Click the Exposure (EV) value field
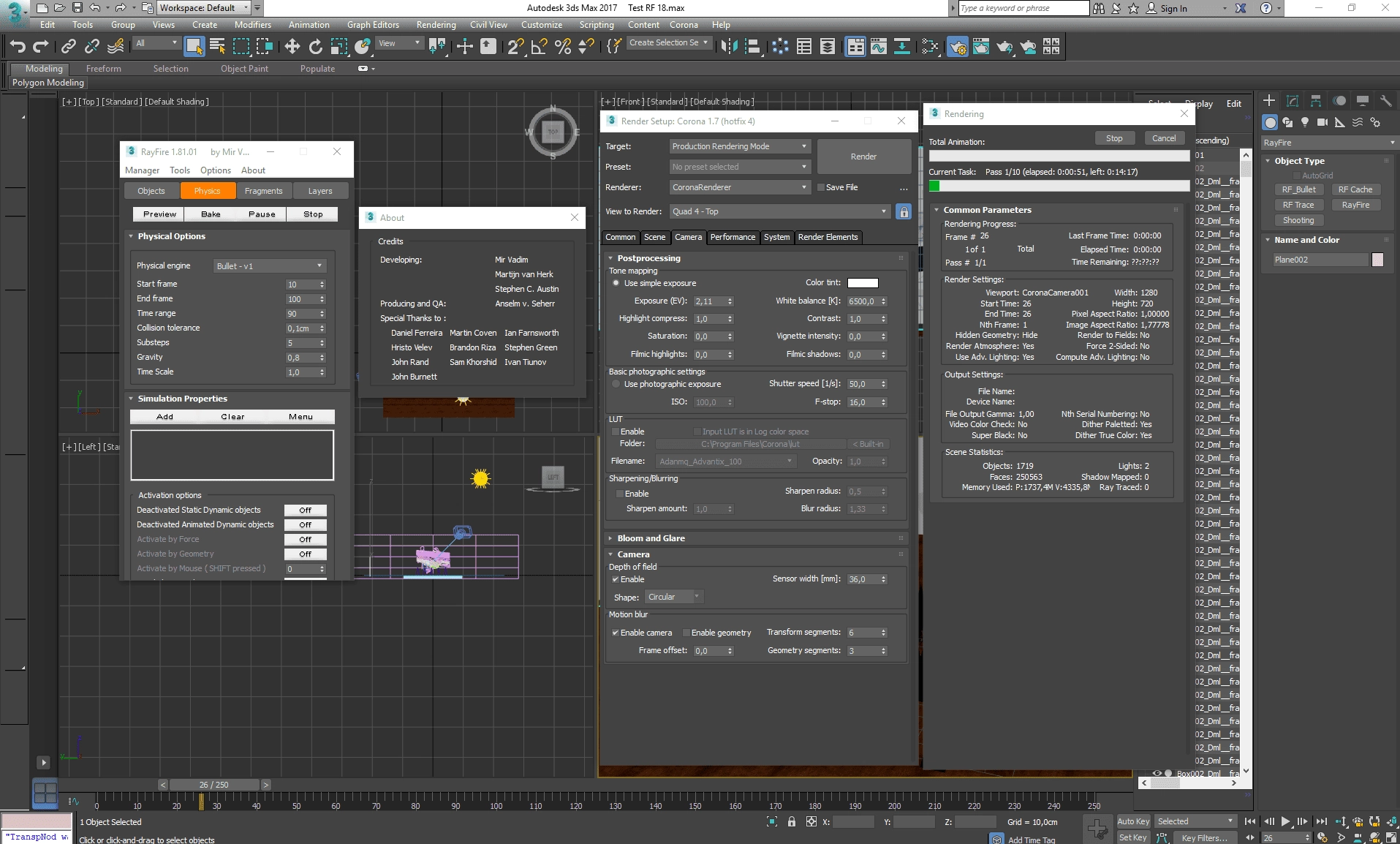 (708, 301)
